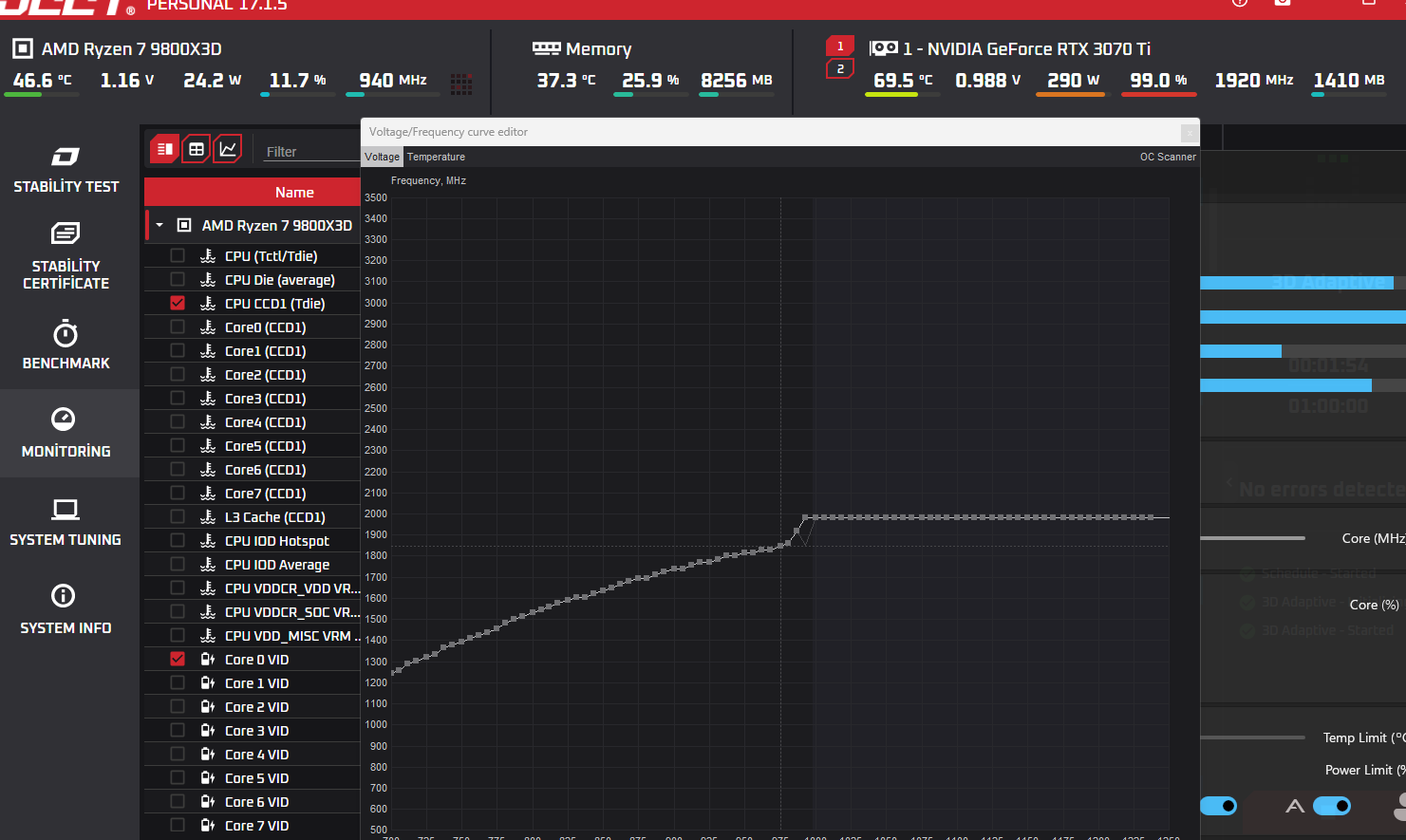The width and height of the screenshot is (1406, 840).
Task: Click the Memory module icon in header
Action: pos(546,48)
